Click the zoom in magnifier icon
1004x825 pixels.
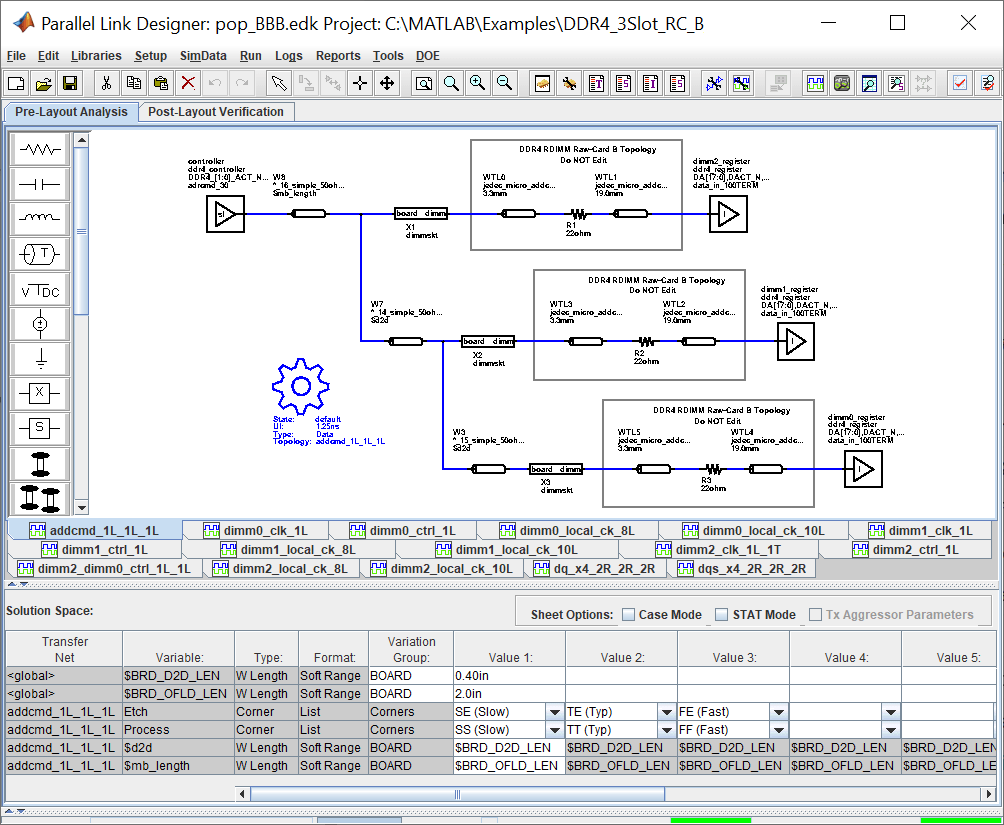(x=478, y=83)
